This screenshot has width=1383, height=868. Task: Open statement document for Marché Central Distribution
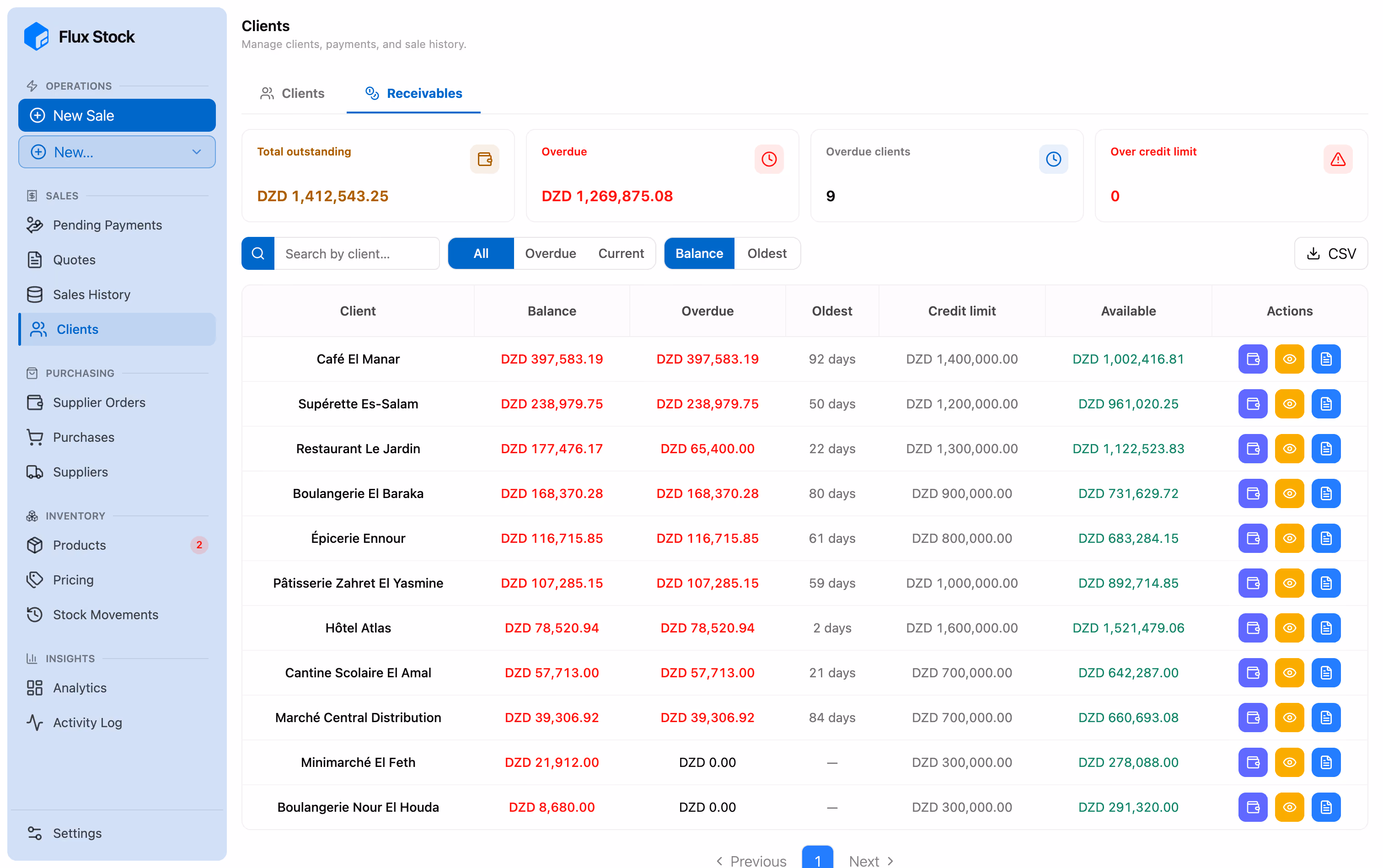tap(1325, 717)
